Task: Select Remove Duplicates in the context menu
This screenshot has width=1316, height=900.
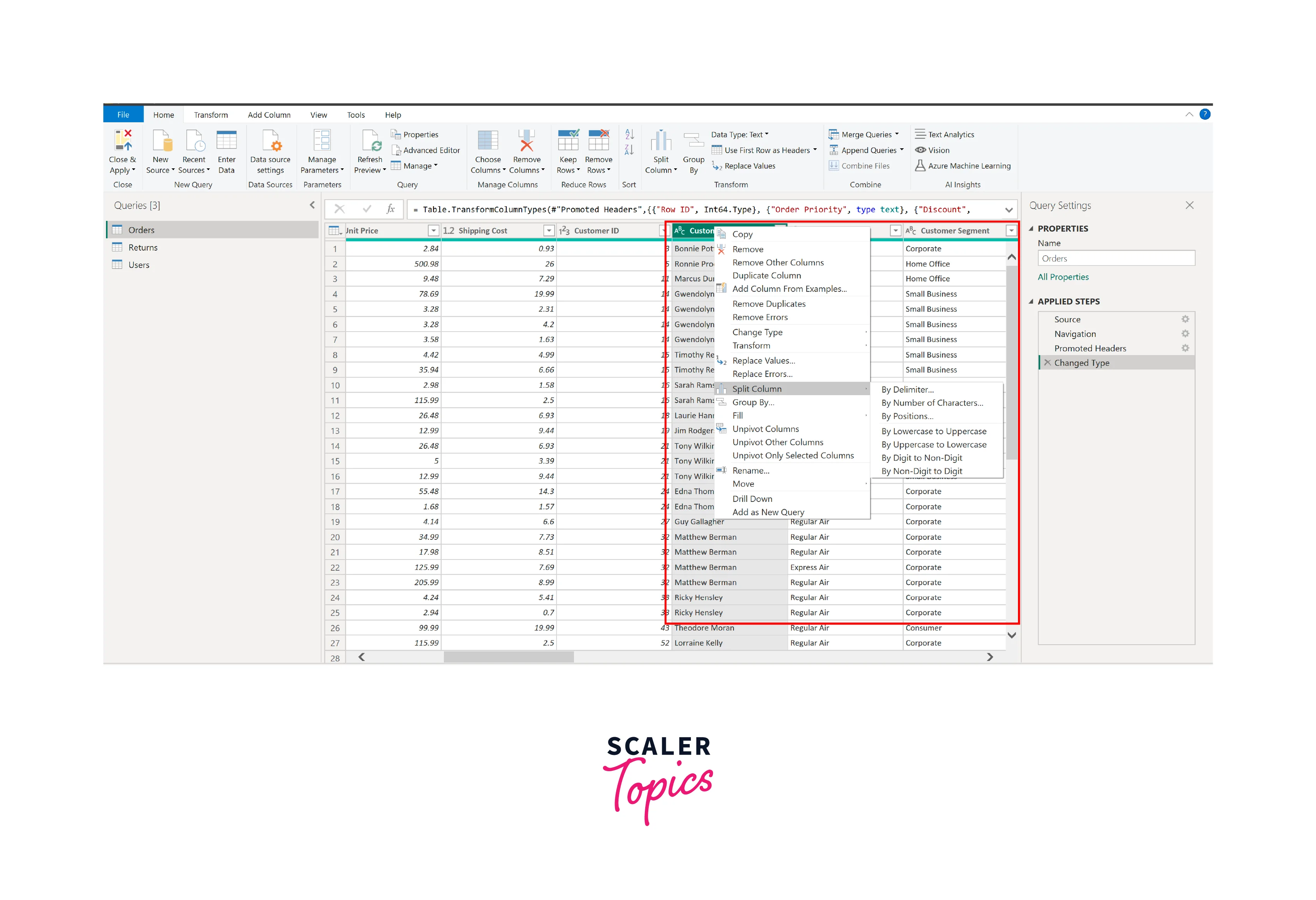Action: point(768,304)
